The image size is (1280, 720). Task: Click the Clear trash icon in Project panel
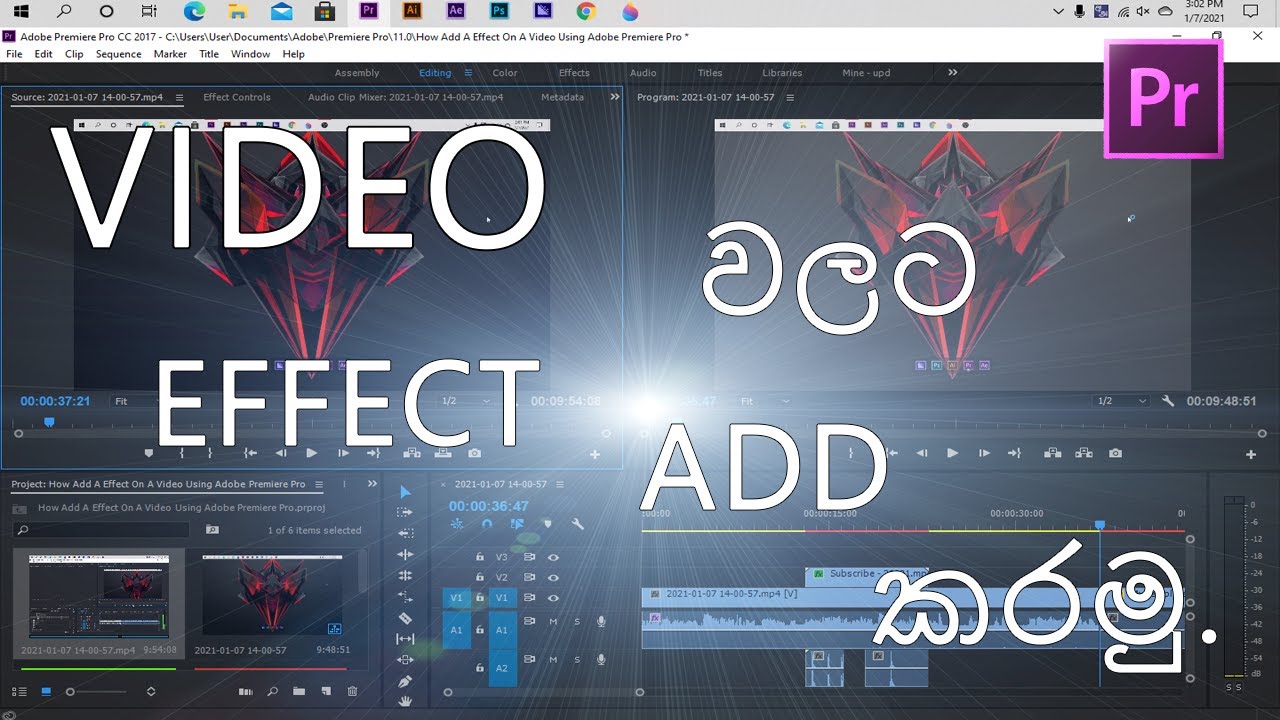[352, 691]
